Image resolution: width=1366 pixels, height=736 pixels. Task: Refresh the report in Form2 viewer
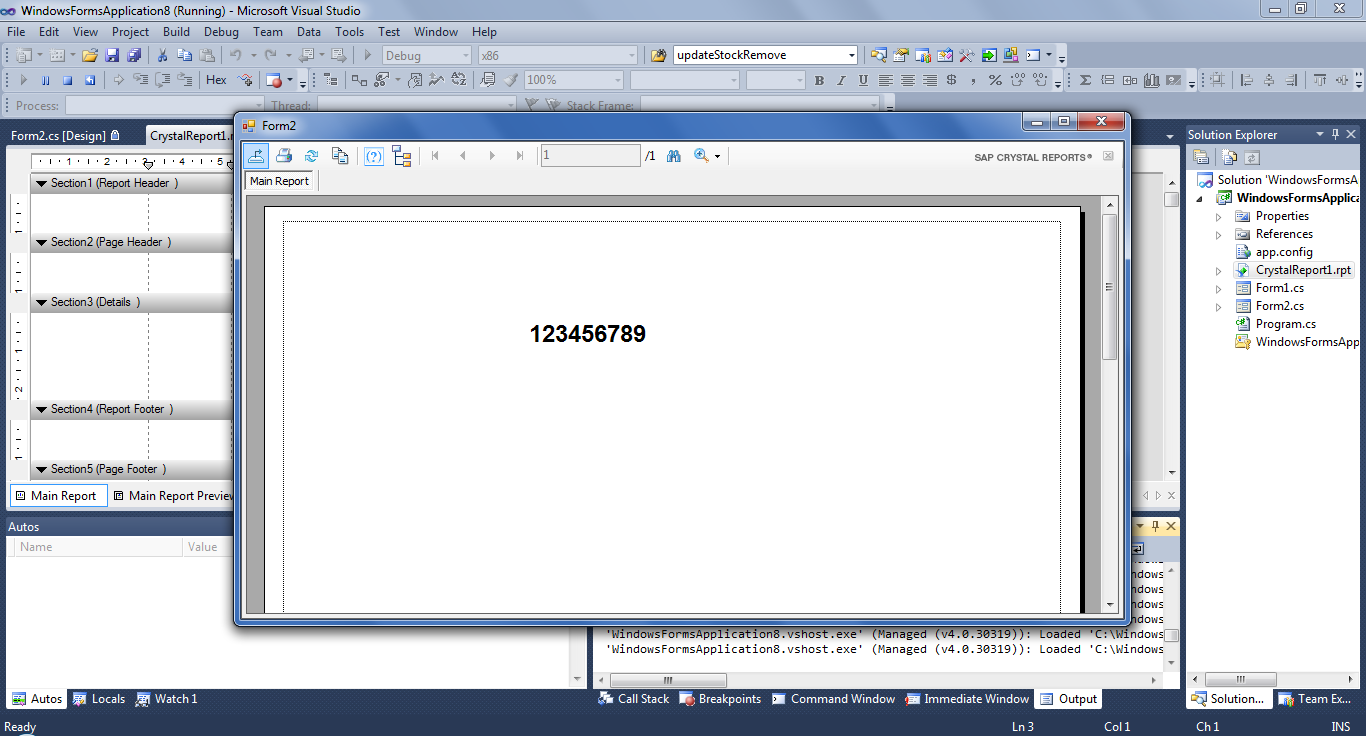tap(312, 155)
